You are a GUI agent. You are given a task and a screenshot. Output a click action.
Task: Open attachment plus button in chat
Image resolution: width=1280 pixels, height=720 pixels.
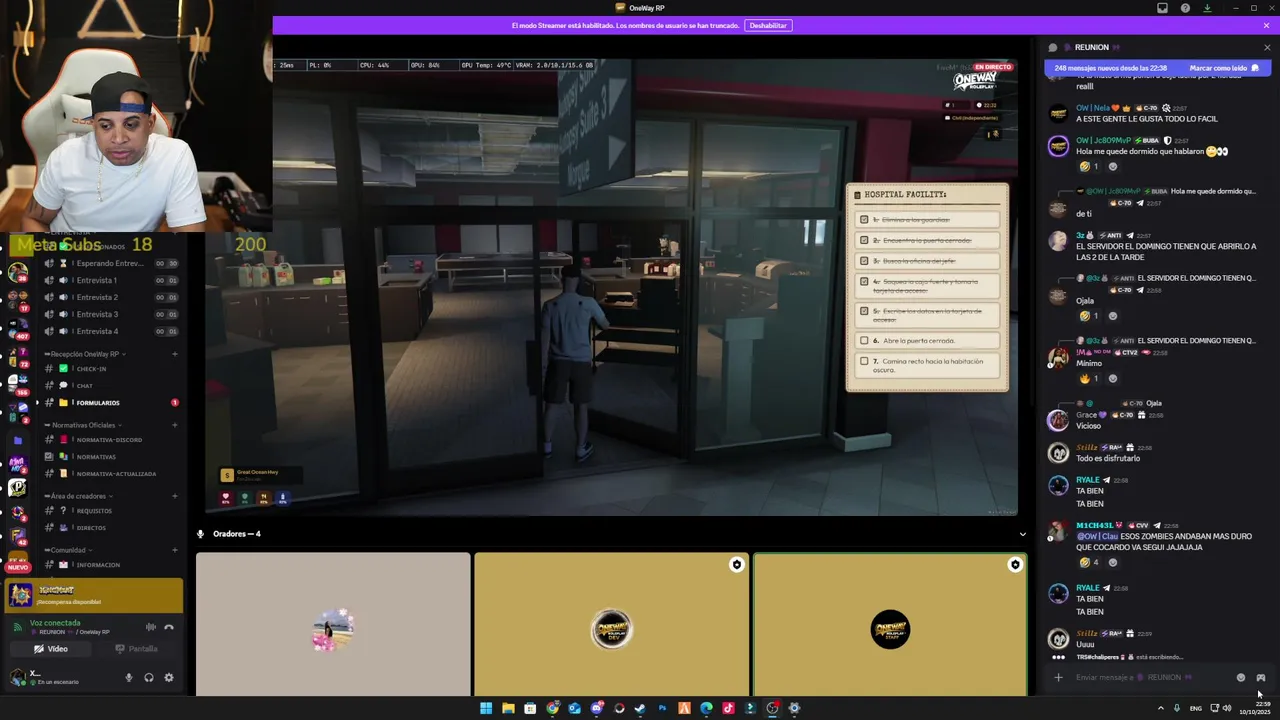tap(1058, 677)
